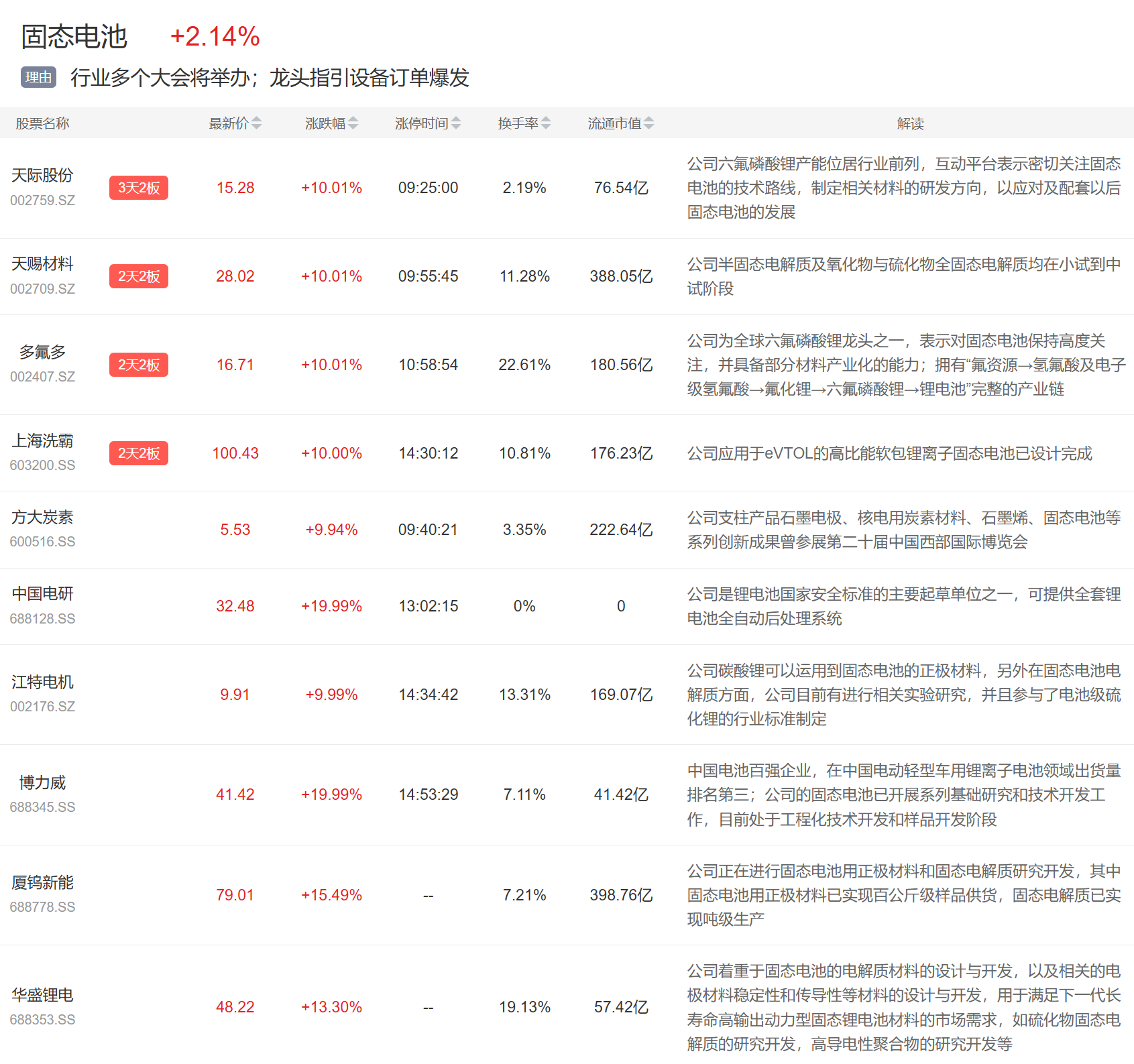Click 3天2板 badge for 天际股份
Screen dimensions: 1134x1064
[x=139, y=188]
